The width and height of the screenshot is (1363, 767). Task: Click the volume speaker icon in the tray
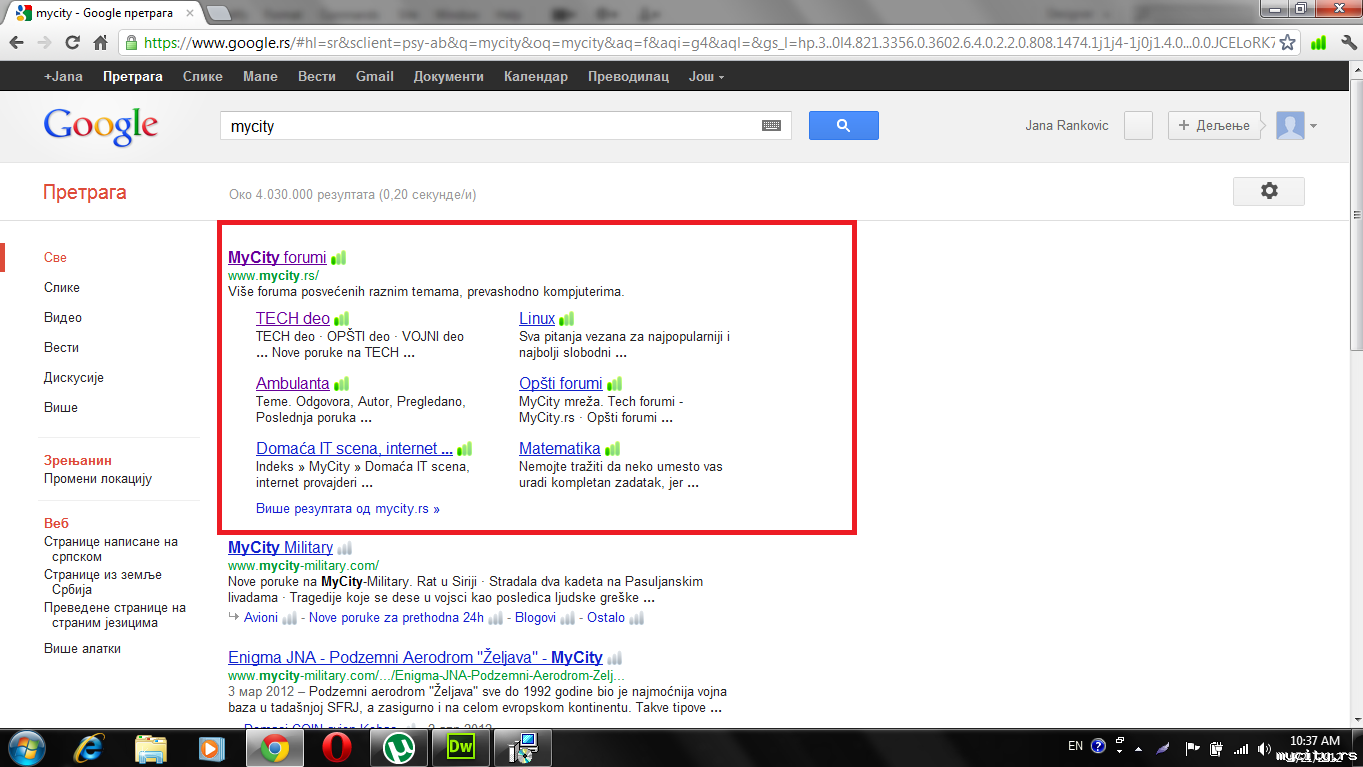tap(1264, 747)
